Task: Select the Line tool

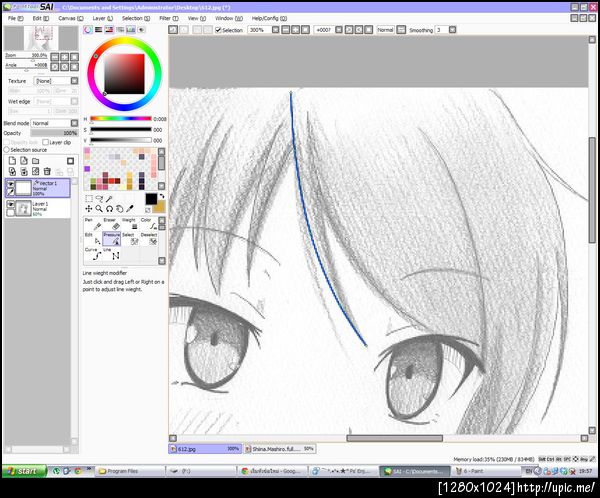Action: click(112, 254)
